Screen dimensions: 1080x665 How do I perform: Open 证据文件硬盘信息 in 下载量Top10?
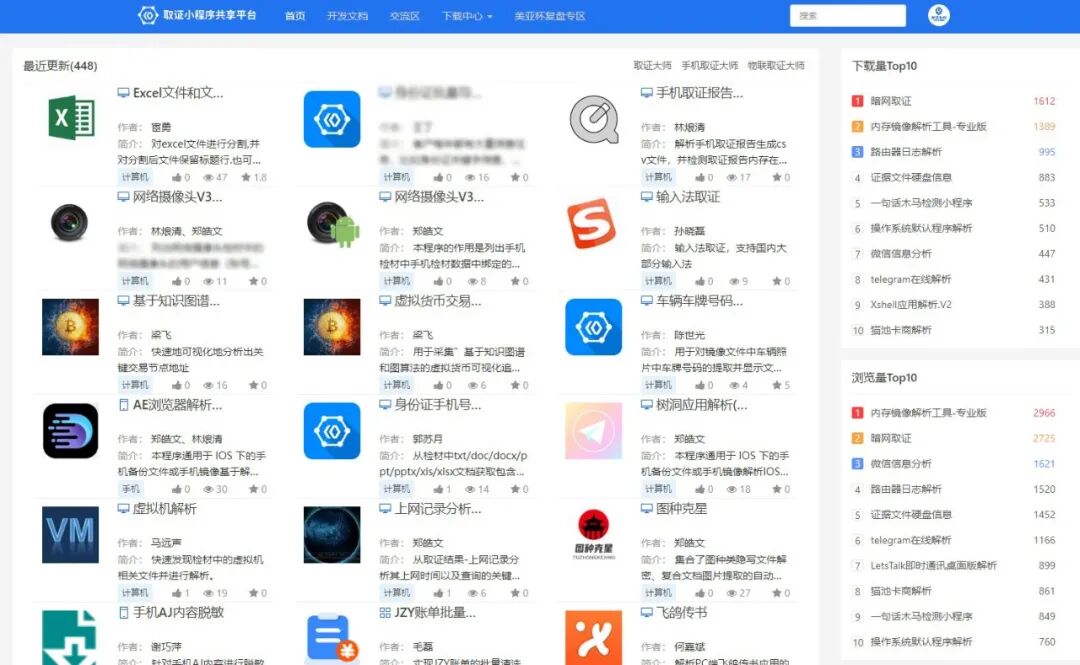911,177
